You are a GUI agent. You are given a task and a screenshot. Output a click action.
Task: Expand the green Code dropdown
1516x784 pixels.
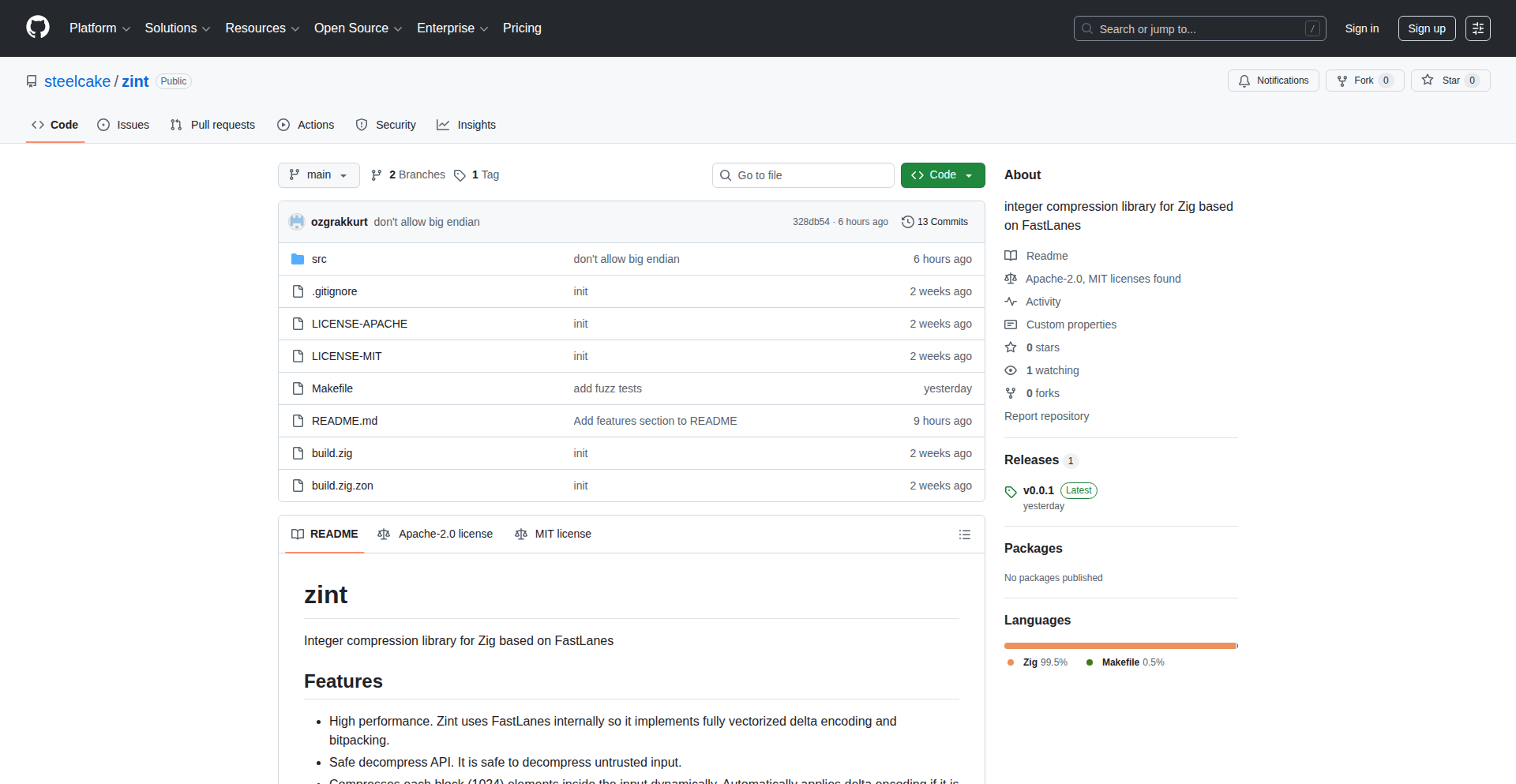click(x=942, y=175)
